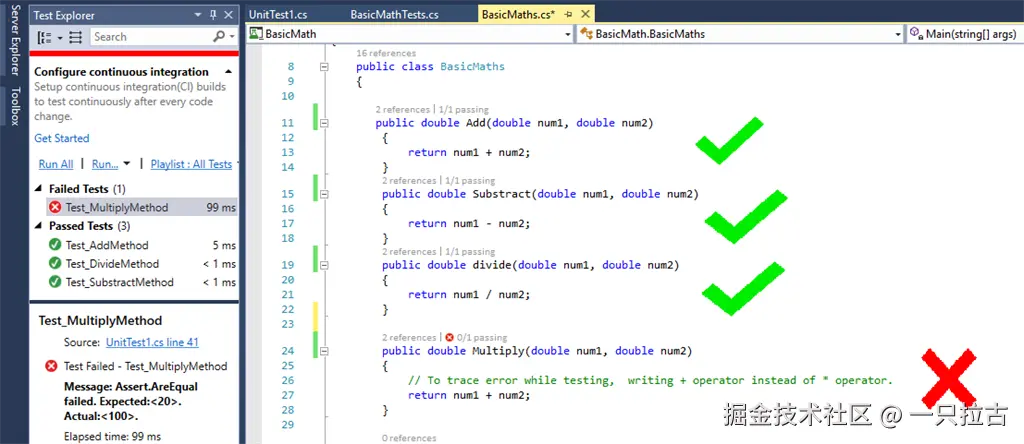Click the method icon beside Main(string[] args)
This screenshot has height=444, width=1024.
pyautogui.click(x=916, y=34)
